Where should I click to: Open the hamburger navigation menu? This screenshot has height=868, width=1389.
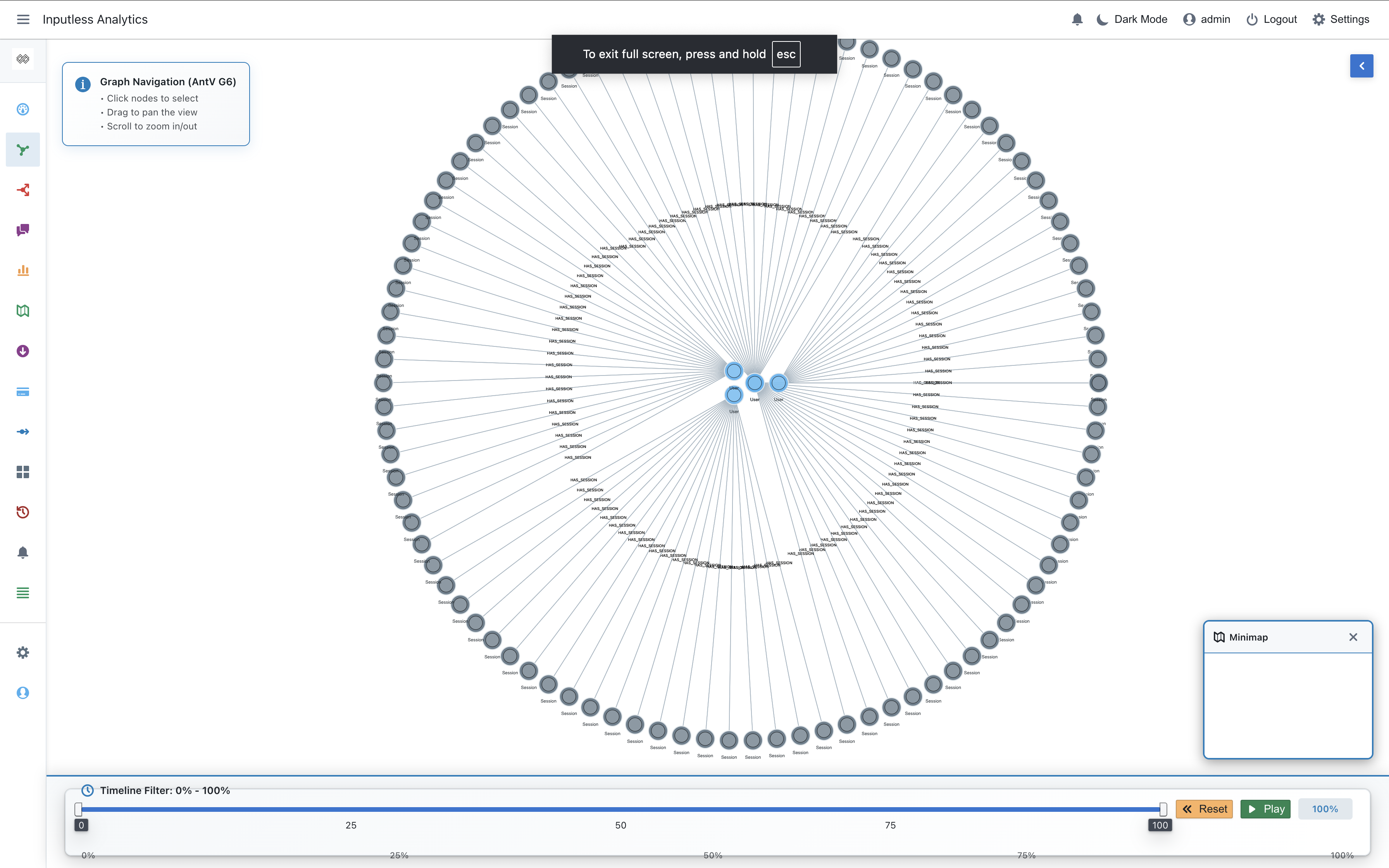tap(23, 19)
